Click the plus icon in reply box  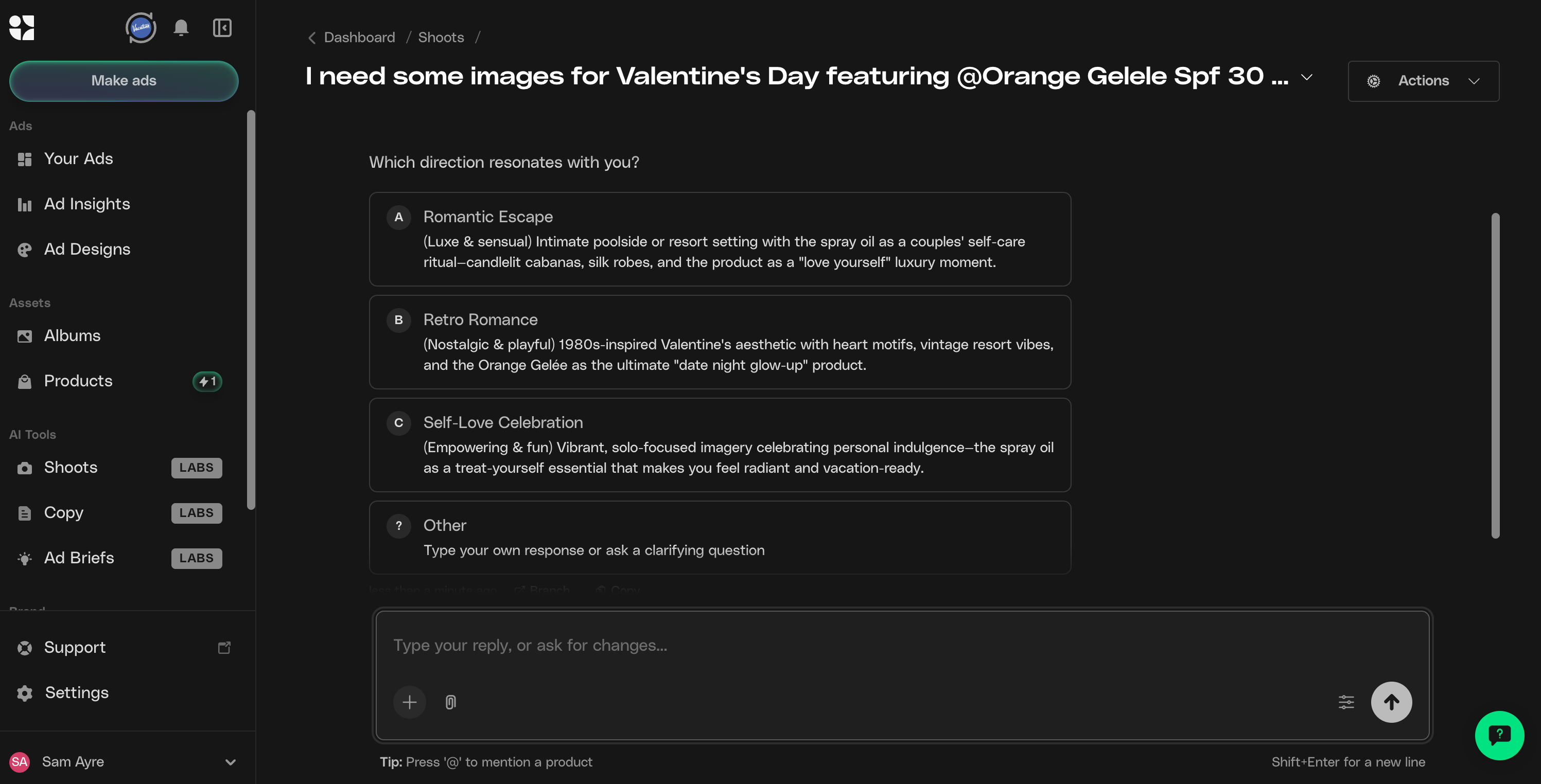(409, 702)
